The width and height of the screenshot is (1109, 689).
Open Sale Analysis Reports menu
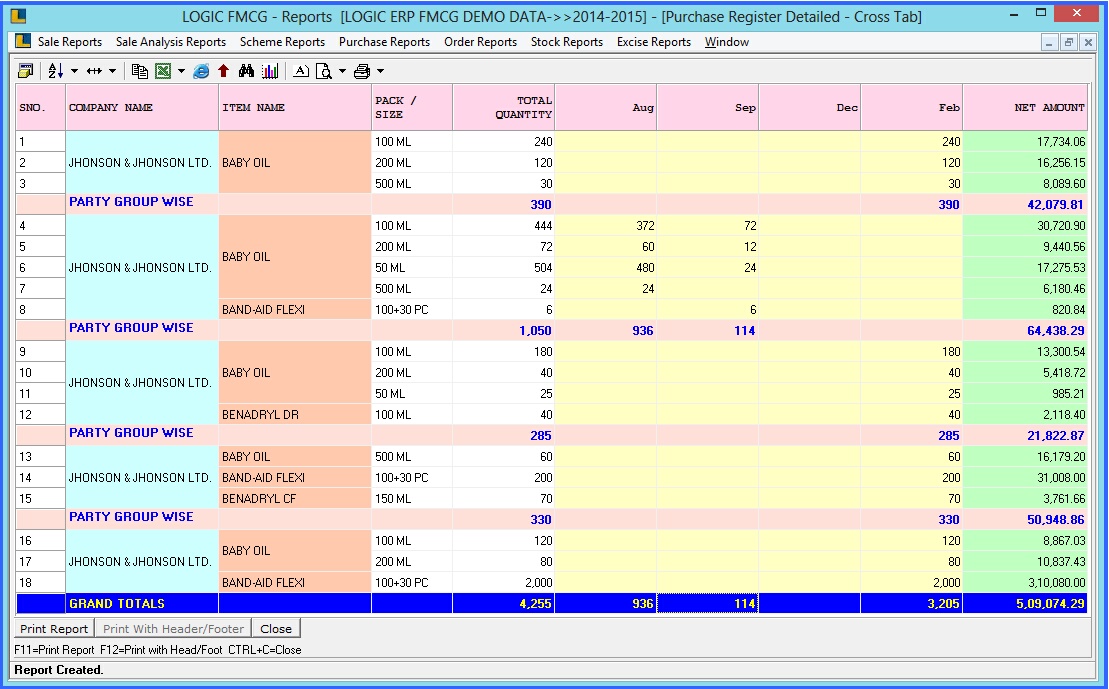pyautogui.click(x=171, y=42)
